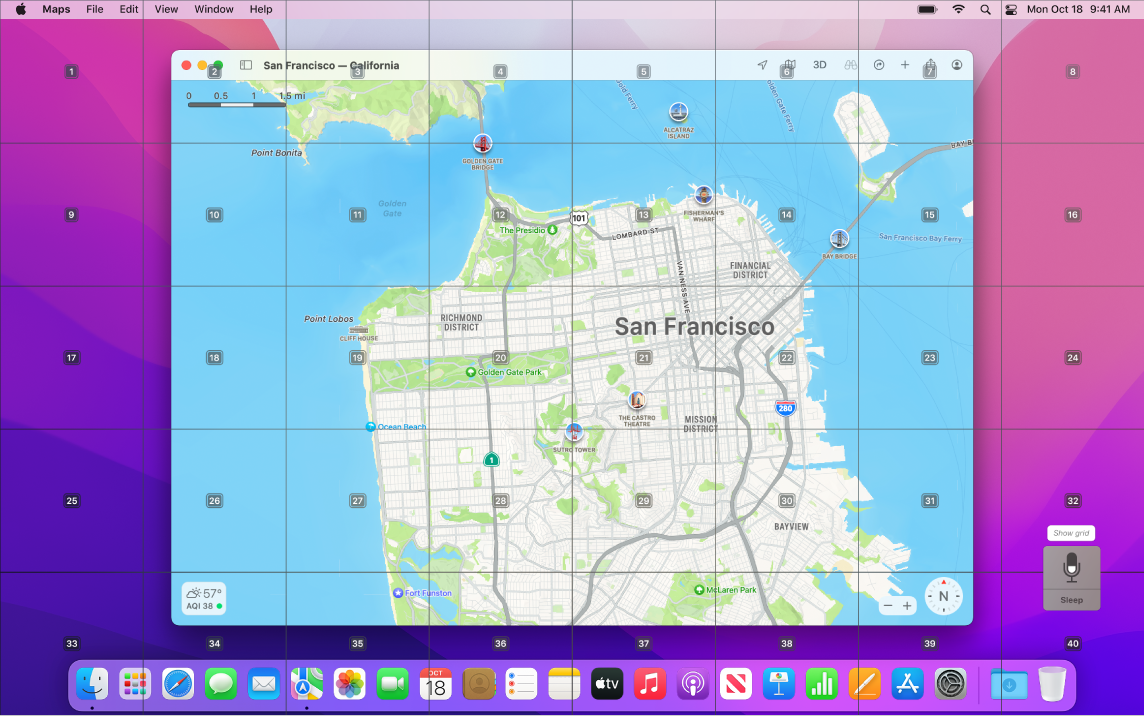Image resolution: width=1144 pixels, height=716 pixels.
Task: Click the 57° weather and AQI widget
Action: 203,597
